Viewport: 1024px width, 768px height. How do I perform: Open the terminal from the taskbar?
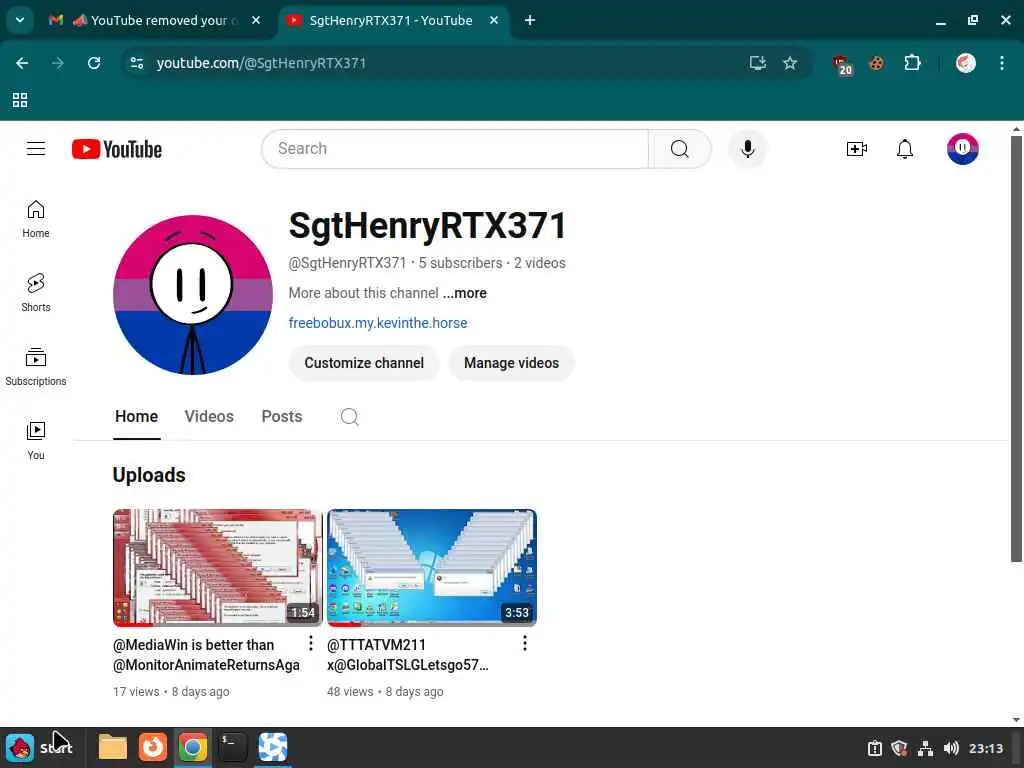point(232,747)
